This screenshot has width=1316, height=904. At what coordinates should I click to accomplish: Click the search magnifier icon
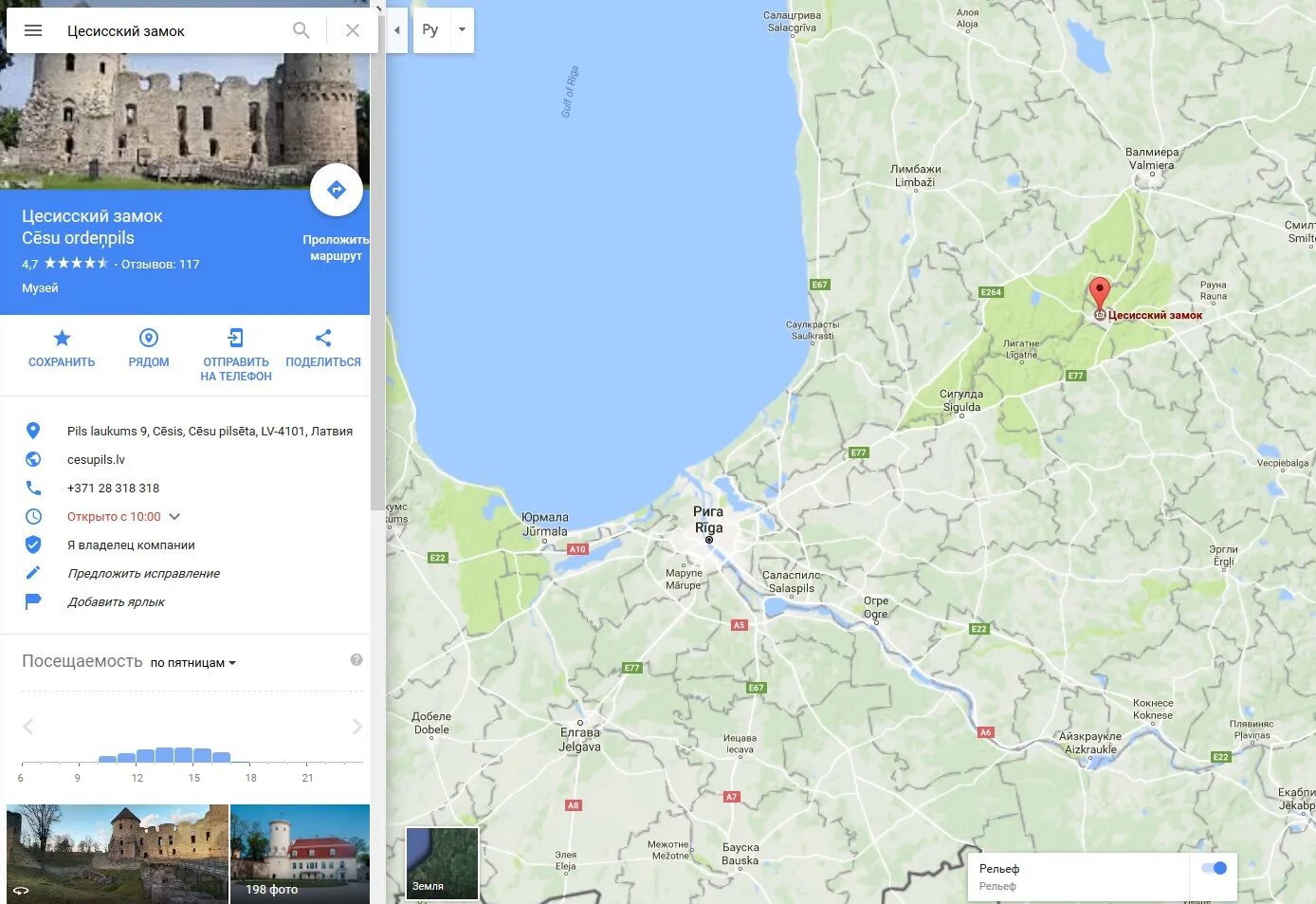302,30
